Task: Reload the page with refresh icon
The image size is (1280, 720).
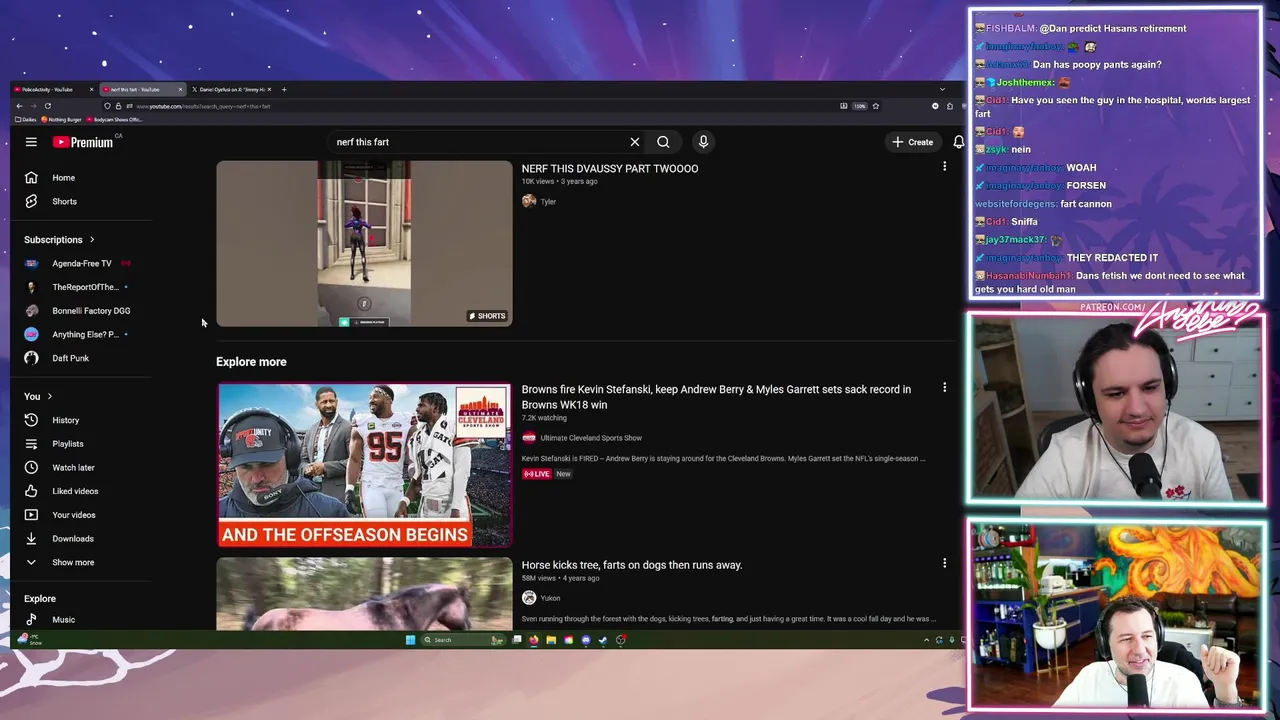Action: click(x=47, y=106)
